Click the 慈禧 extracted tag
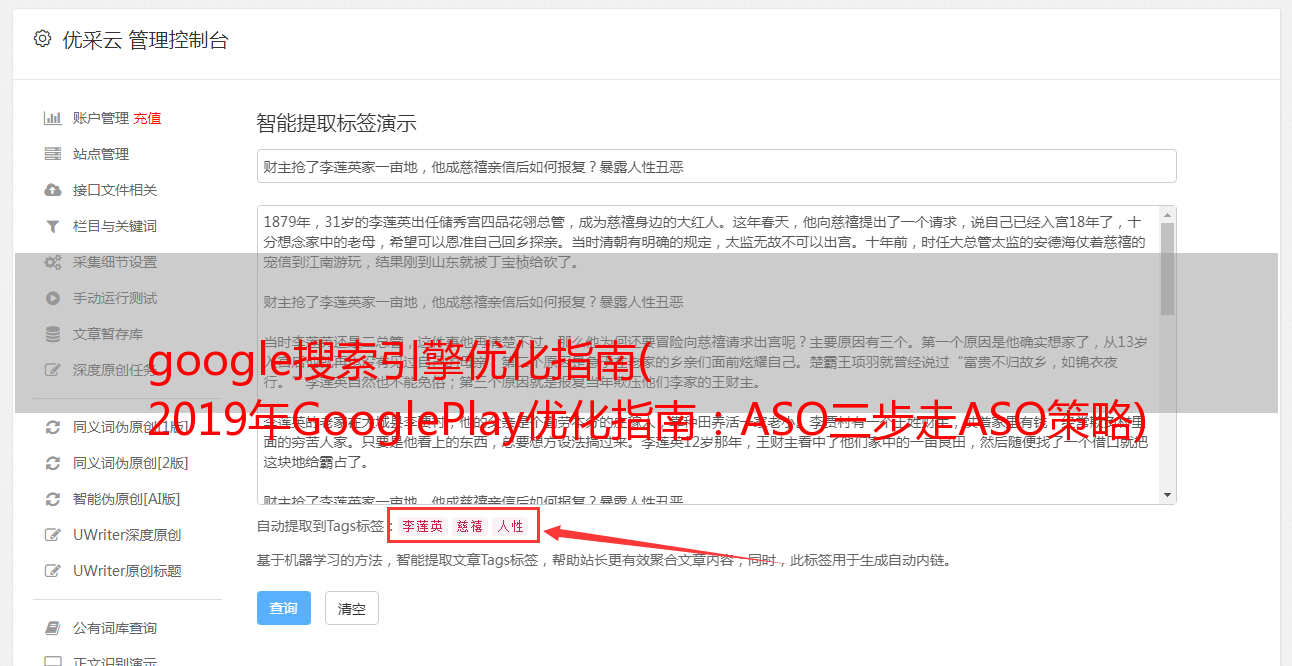The width and height of the screenshot is (1292, 666). 470,526
